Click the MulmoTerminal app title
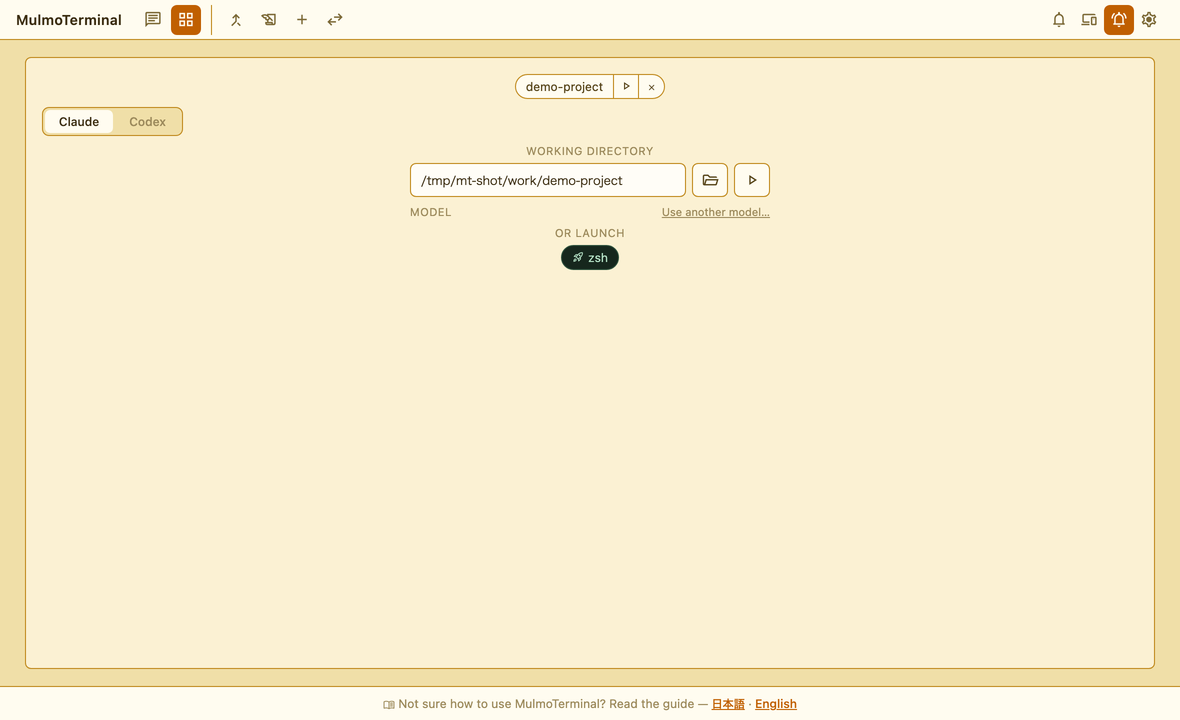The width and height of the screenshot is (1180, 720). pyautogui.click(x=68, y=20)
